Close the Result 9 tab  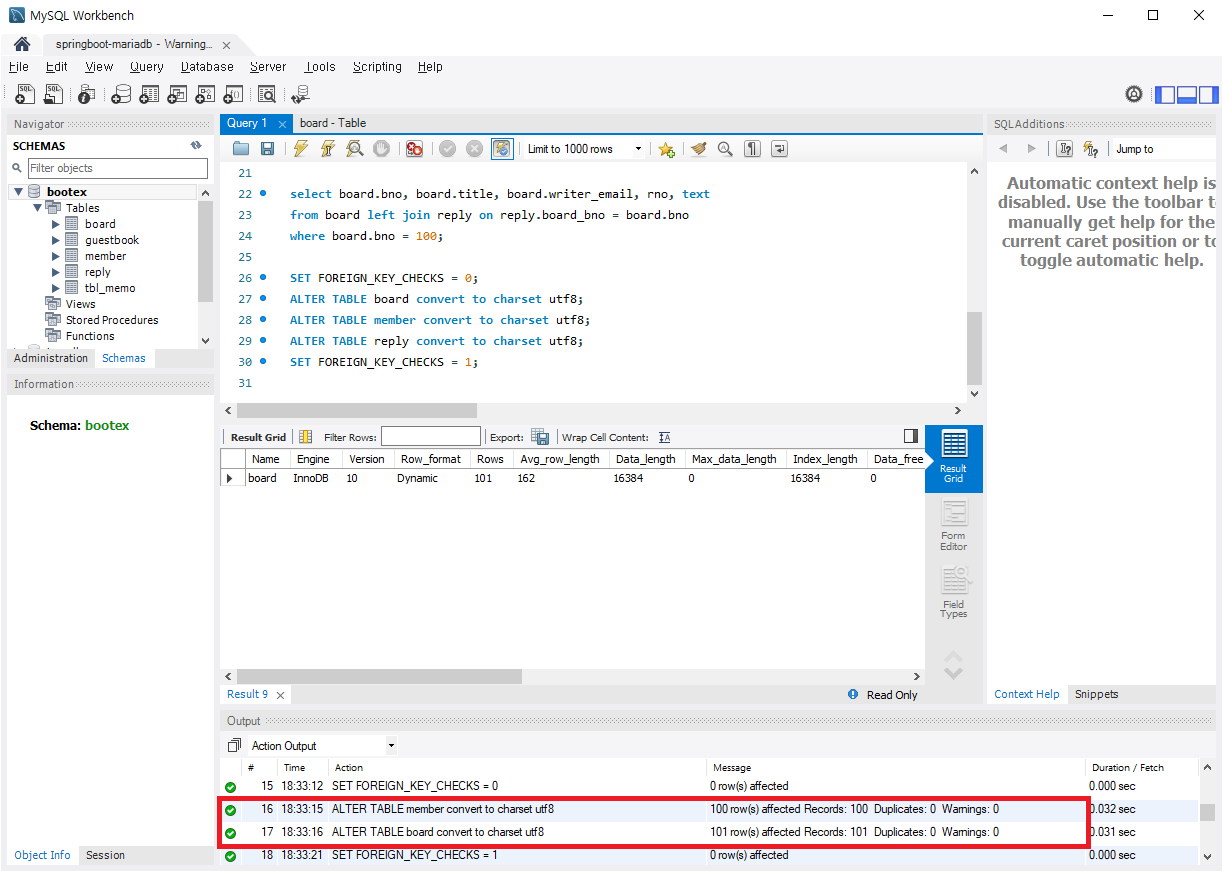(x=280, y=695)
